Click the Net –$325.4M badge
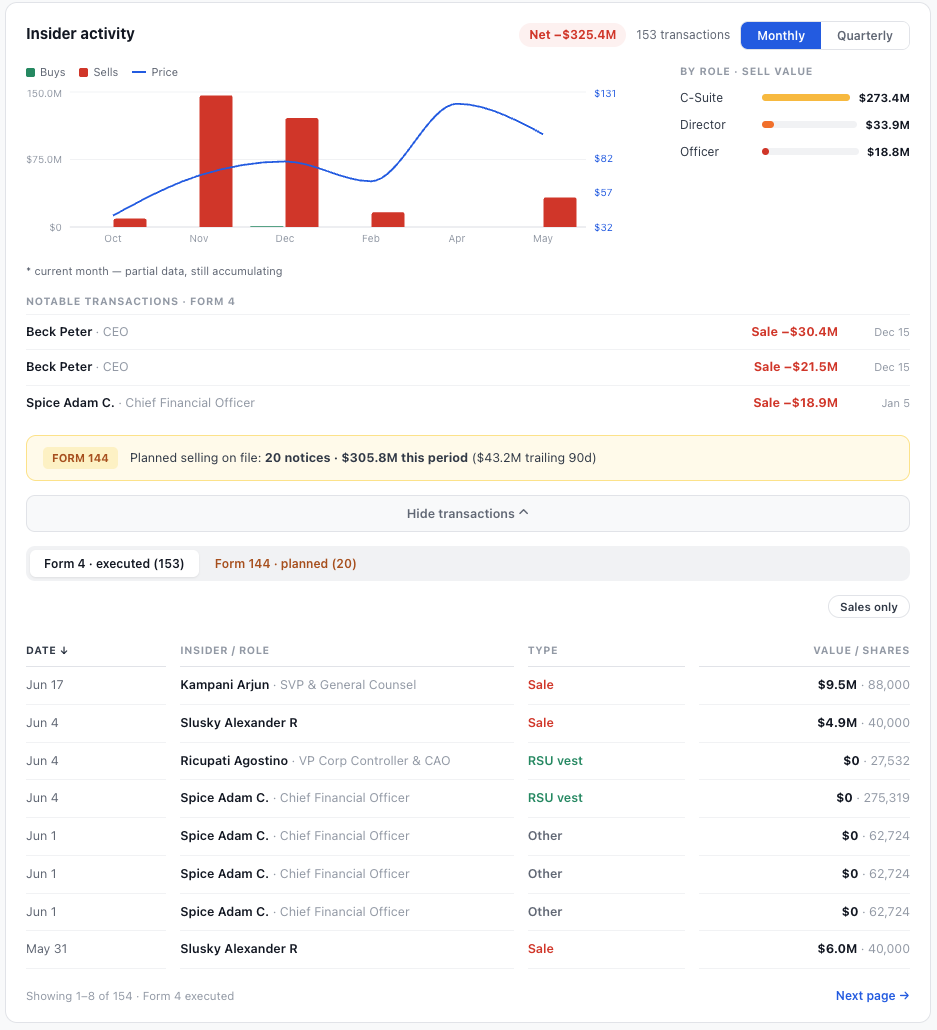This screenshot has width=937, height=1030. click(x=572, y=35)
